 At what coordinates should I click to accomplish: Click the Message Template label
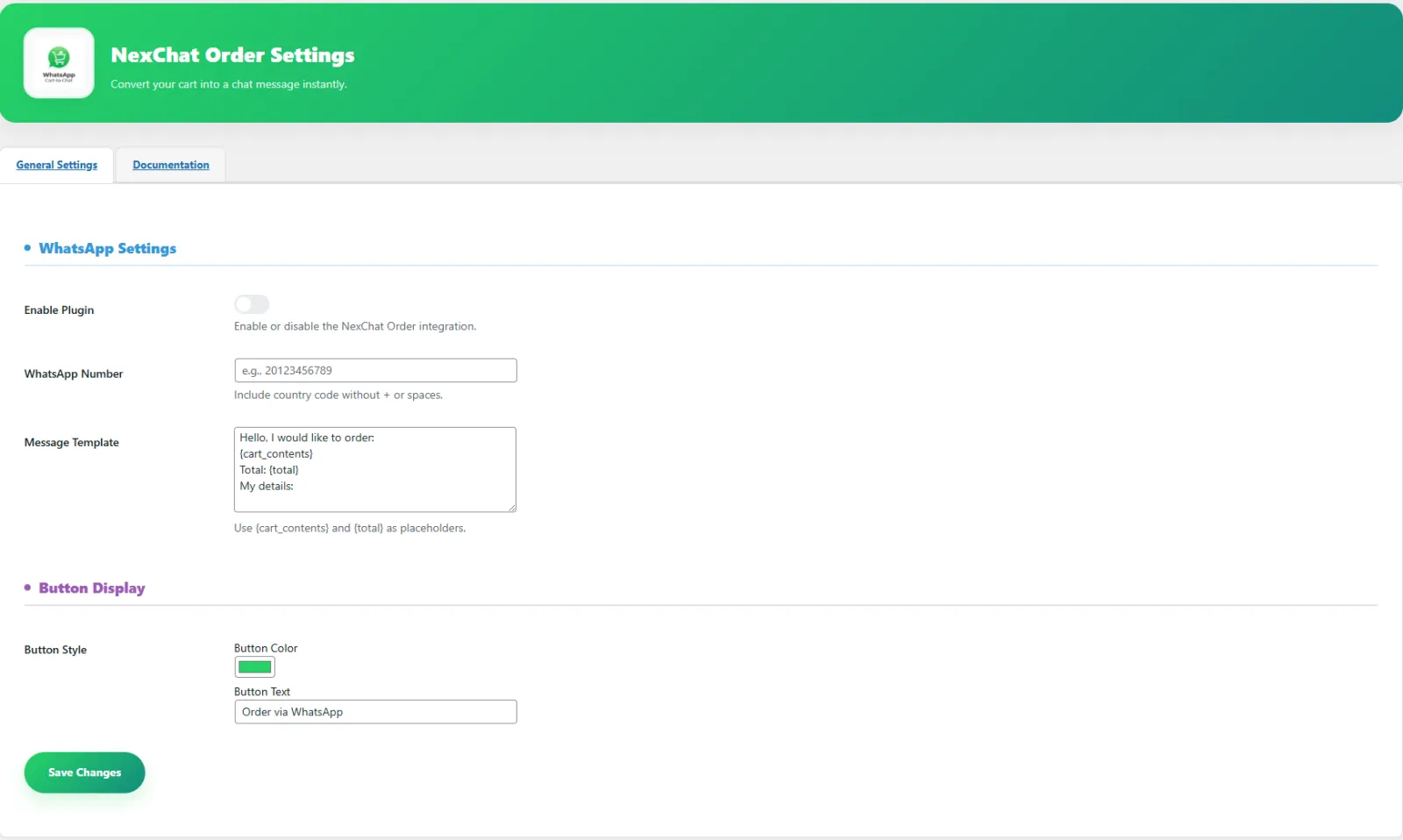tap(71, 443)
